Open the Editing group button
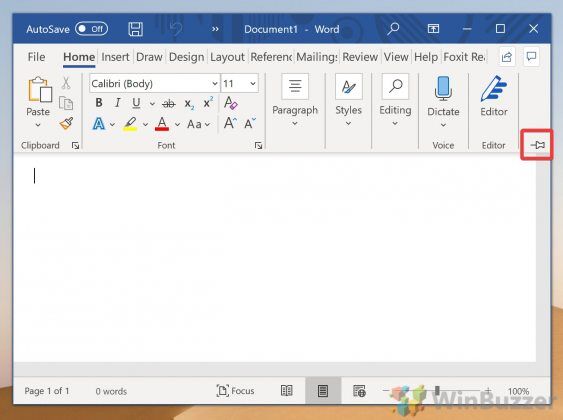The height and width of the screenshot is (420, 563). tap(395, 101)
